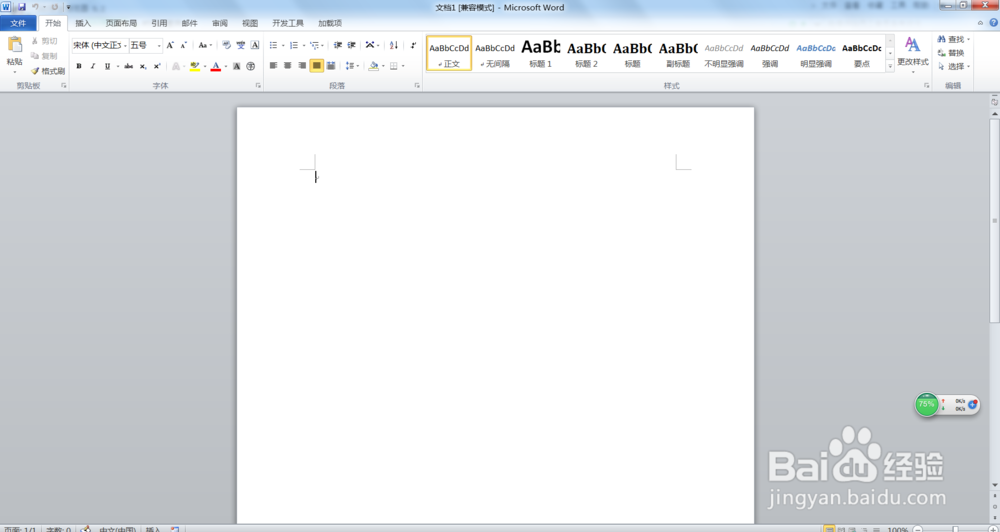Toggle Underline formatting
Screen dimensions: 1000x532
click(107, 66)
